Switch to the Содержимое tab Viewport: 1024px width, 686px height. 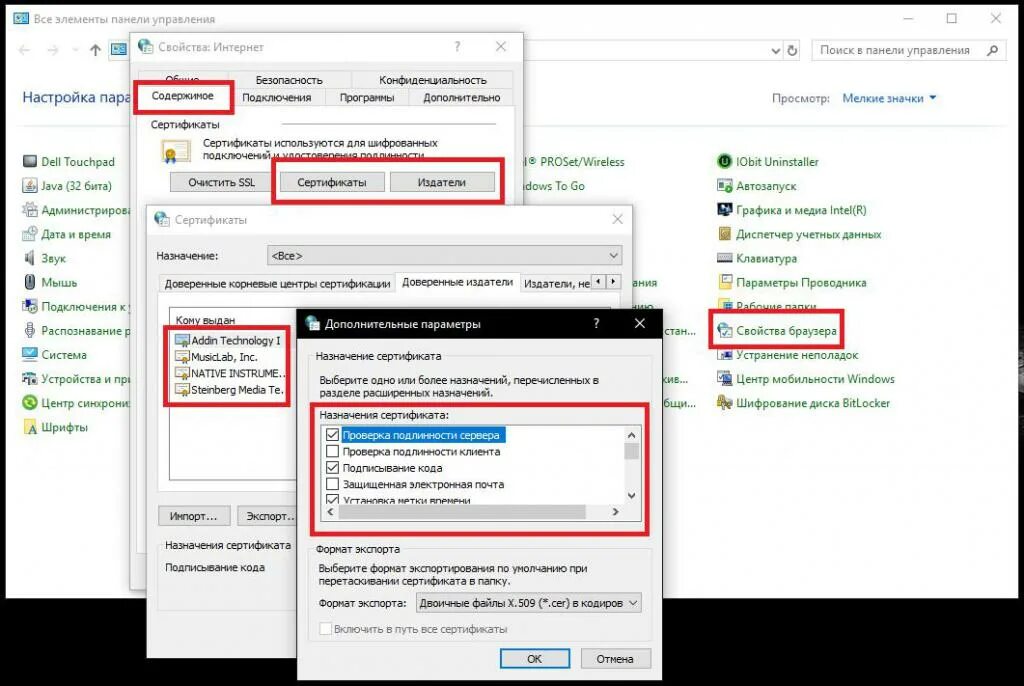point(183,96)
